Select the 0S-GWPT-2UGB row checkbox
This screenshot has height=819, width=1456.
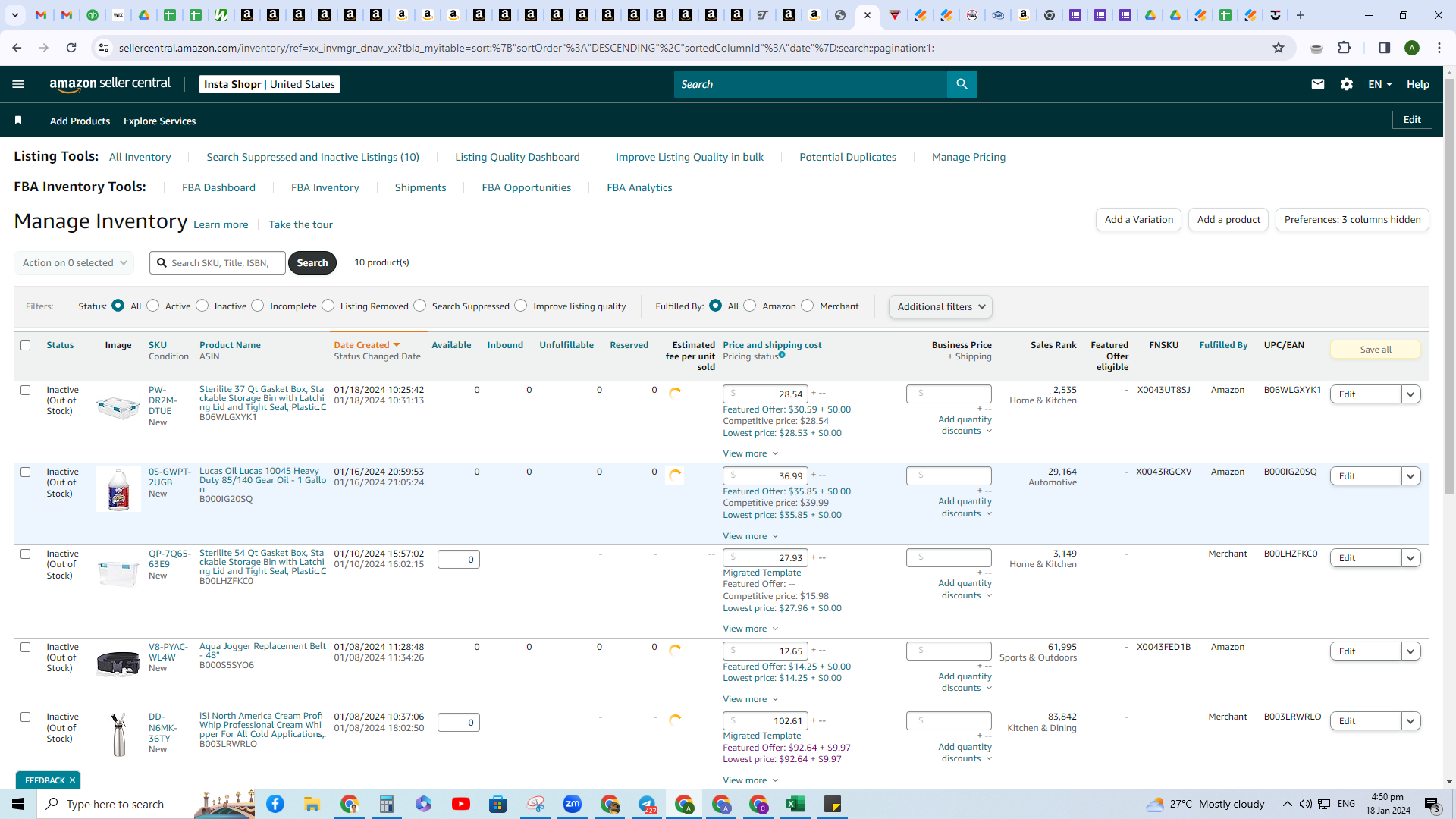(x=25, y=472)
